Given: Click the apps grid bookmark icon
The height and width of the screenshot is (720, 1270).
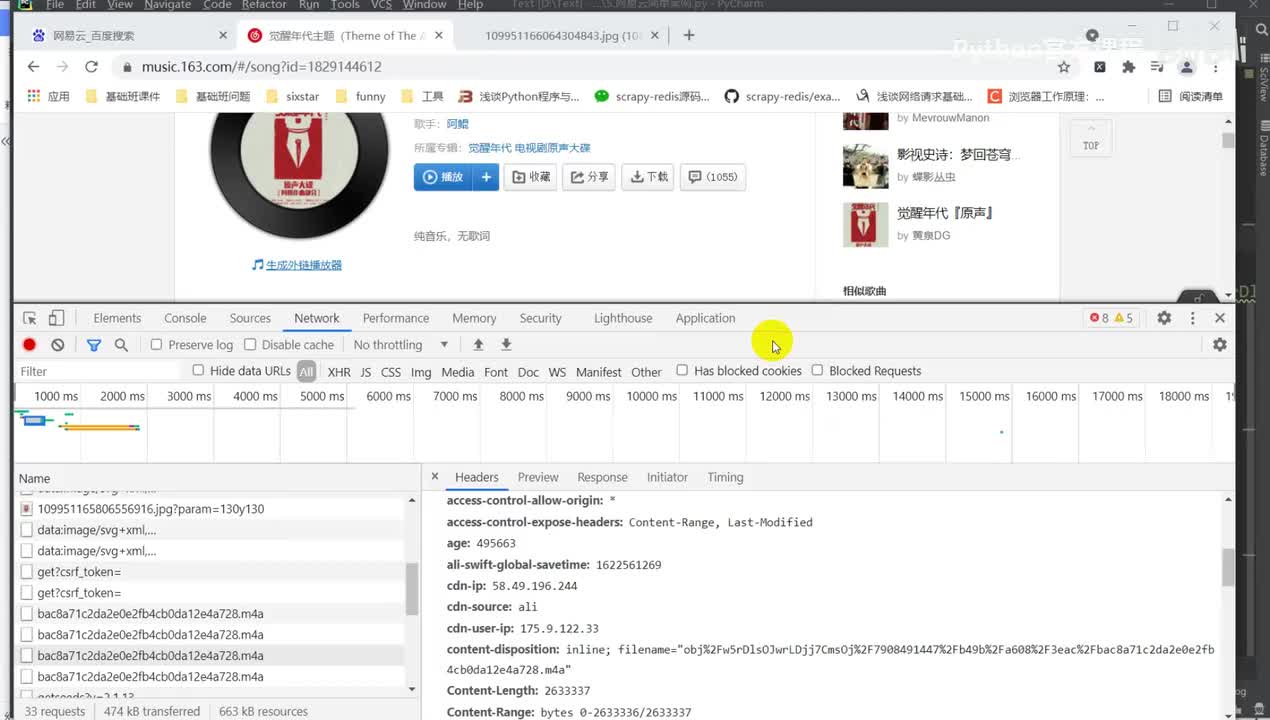Looking at the screenshot, I should tap(34, 96).
